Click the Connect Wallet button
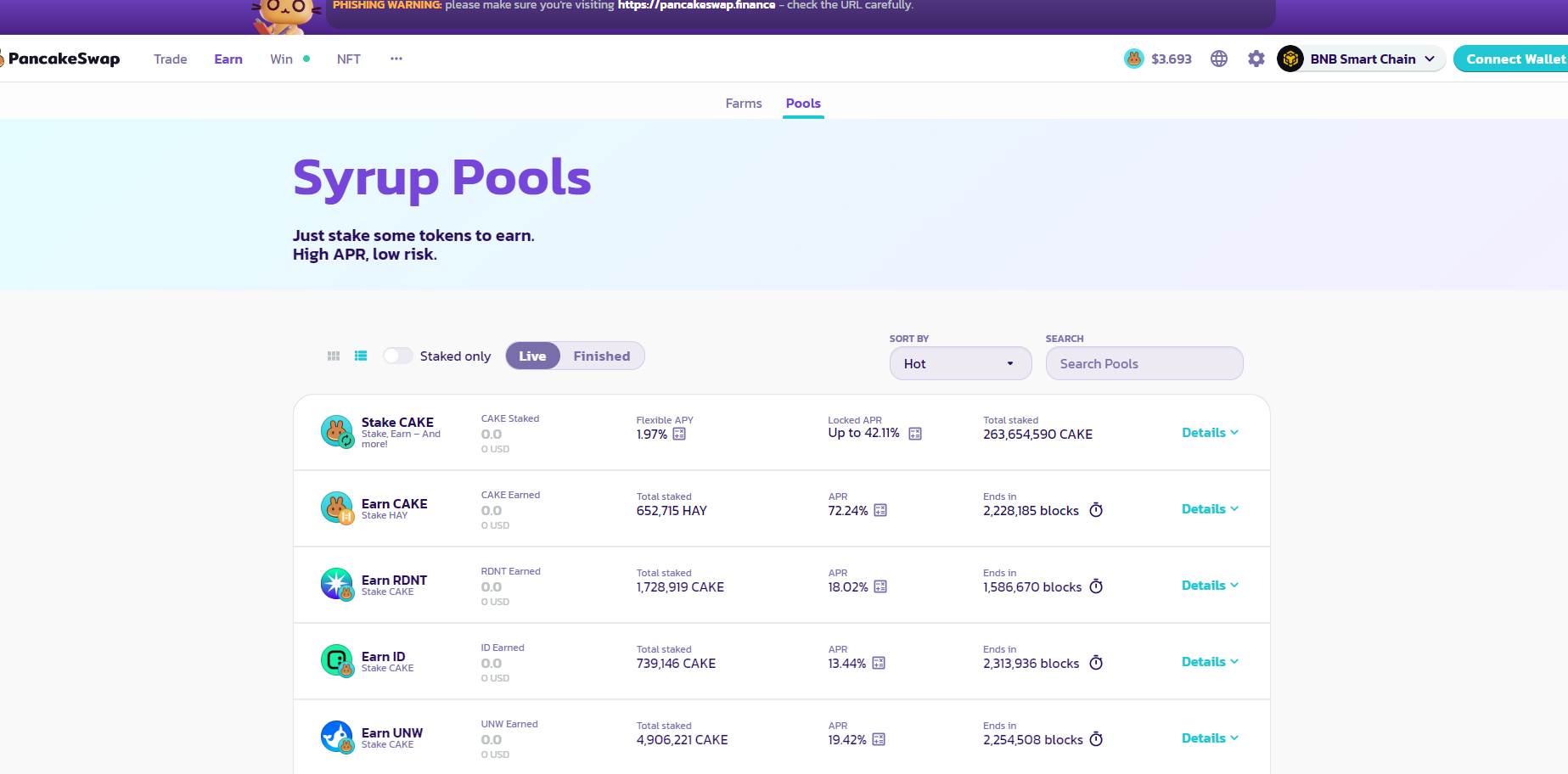This screenshot has height=774, width=1568. click(x=1511, y=59)
